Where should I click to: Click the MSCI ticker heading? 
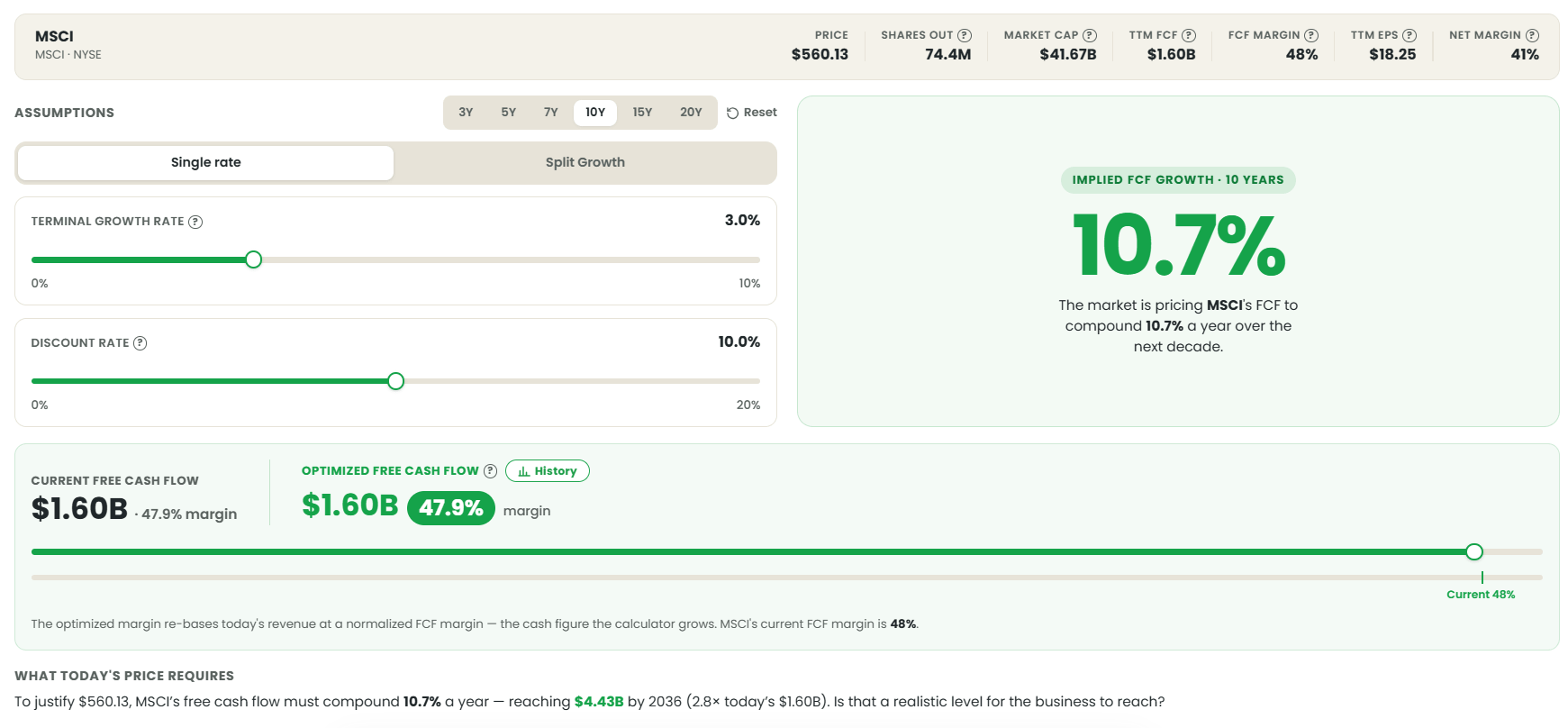tap(54, 37)
